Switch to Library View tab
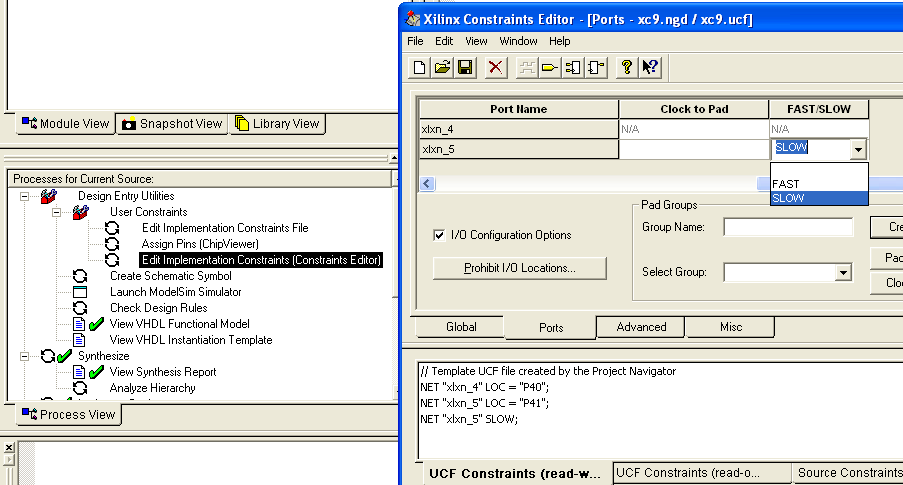The image size is (903, 485). 278,124
